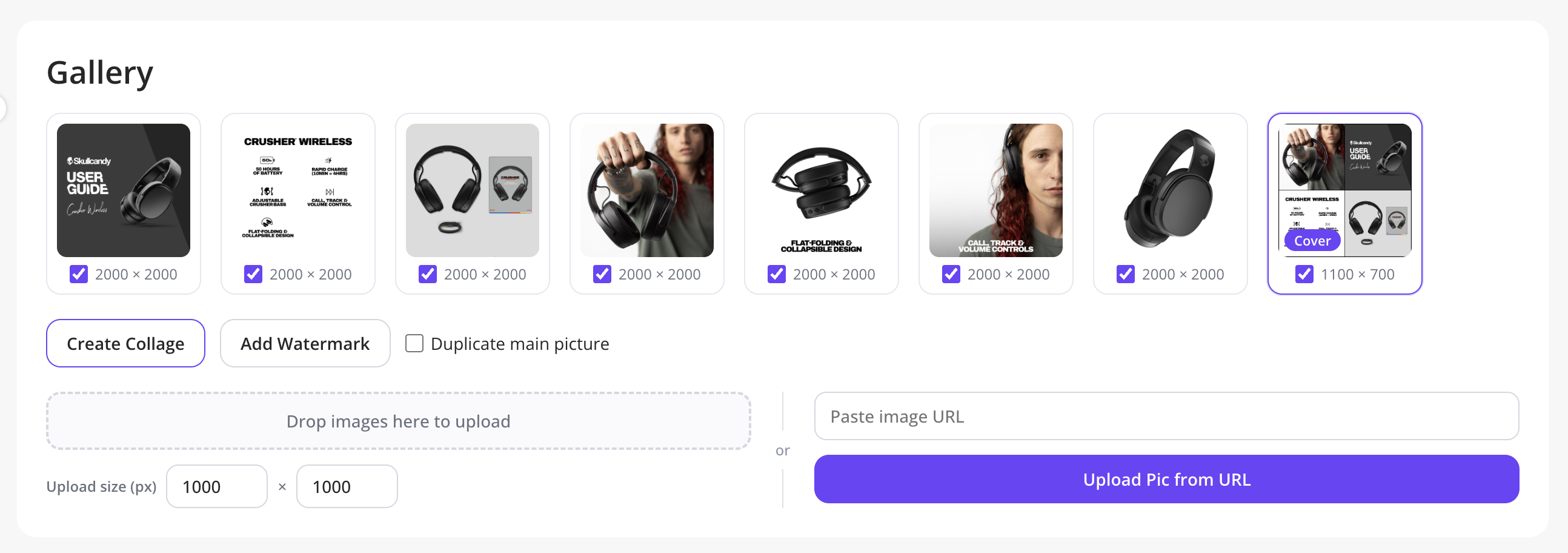Click the man holding headphones image
Image resolution: width=1568 pixels, height=553 pixels.
(647, 190)
